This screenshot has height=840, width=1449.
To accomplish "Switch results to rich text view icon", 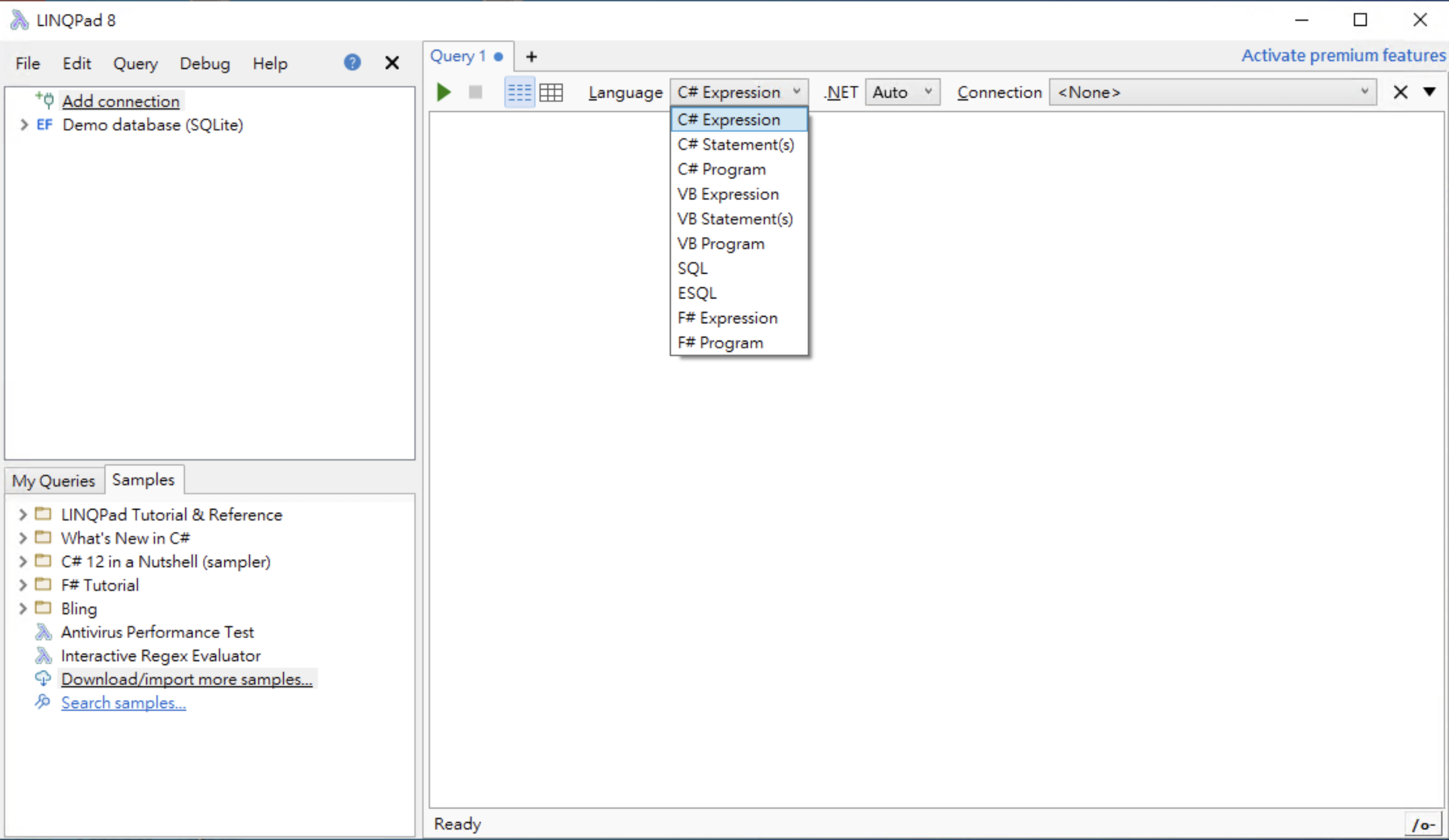I will pyautogui.click(x=519, y=92).
